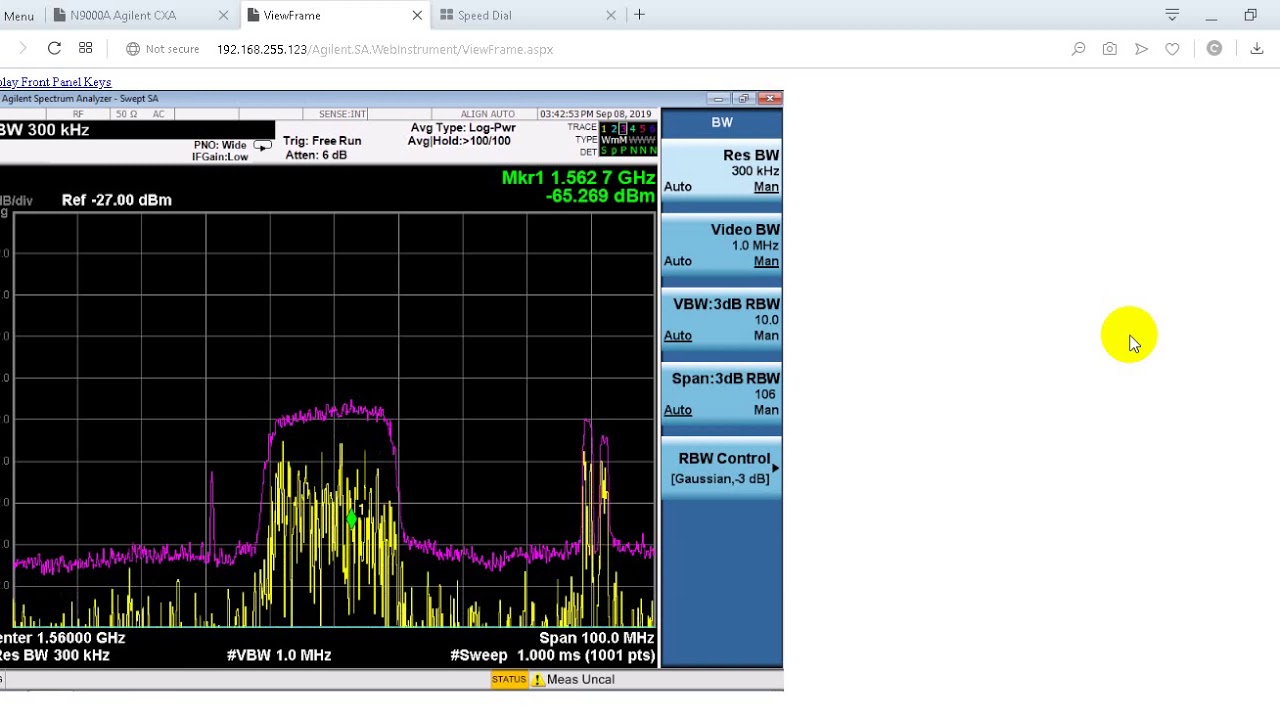Click the PNO: Wide label
1280x720 pixels.
220,145
